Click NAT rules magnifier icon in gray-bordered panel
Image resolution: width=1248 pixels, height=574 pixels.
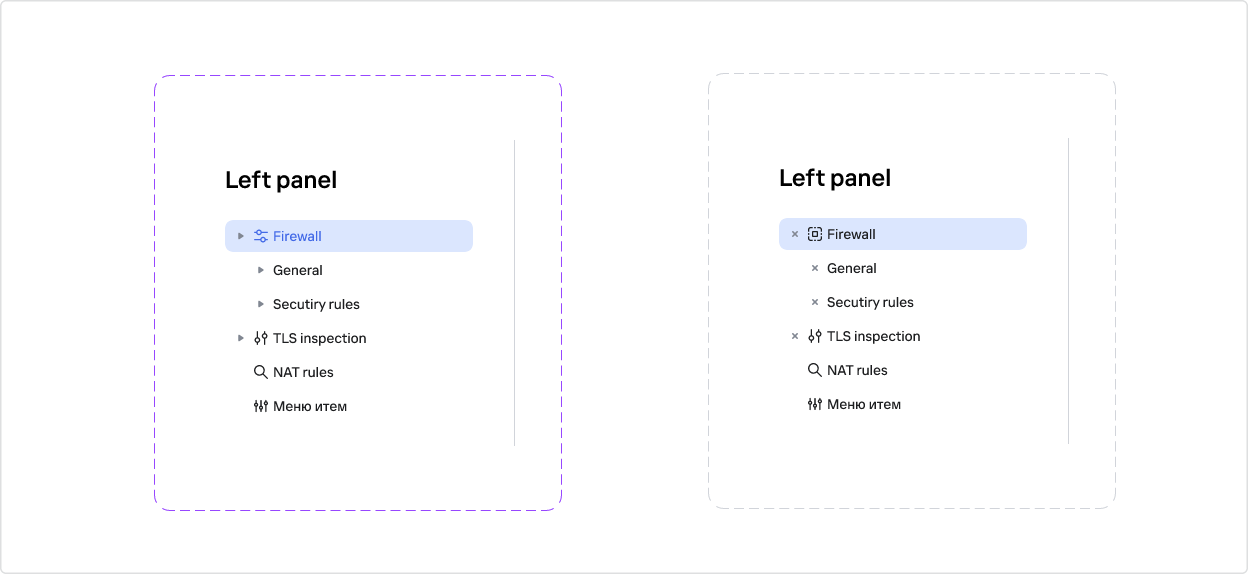tap(815, 370)
